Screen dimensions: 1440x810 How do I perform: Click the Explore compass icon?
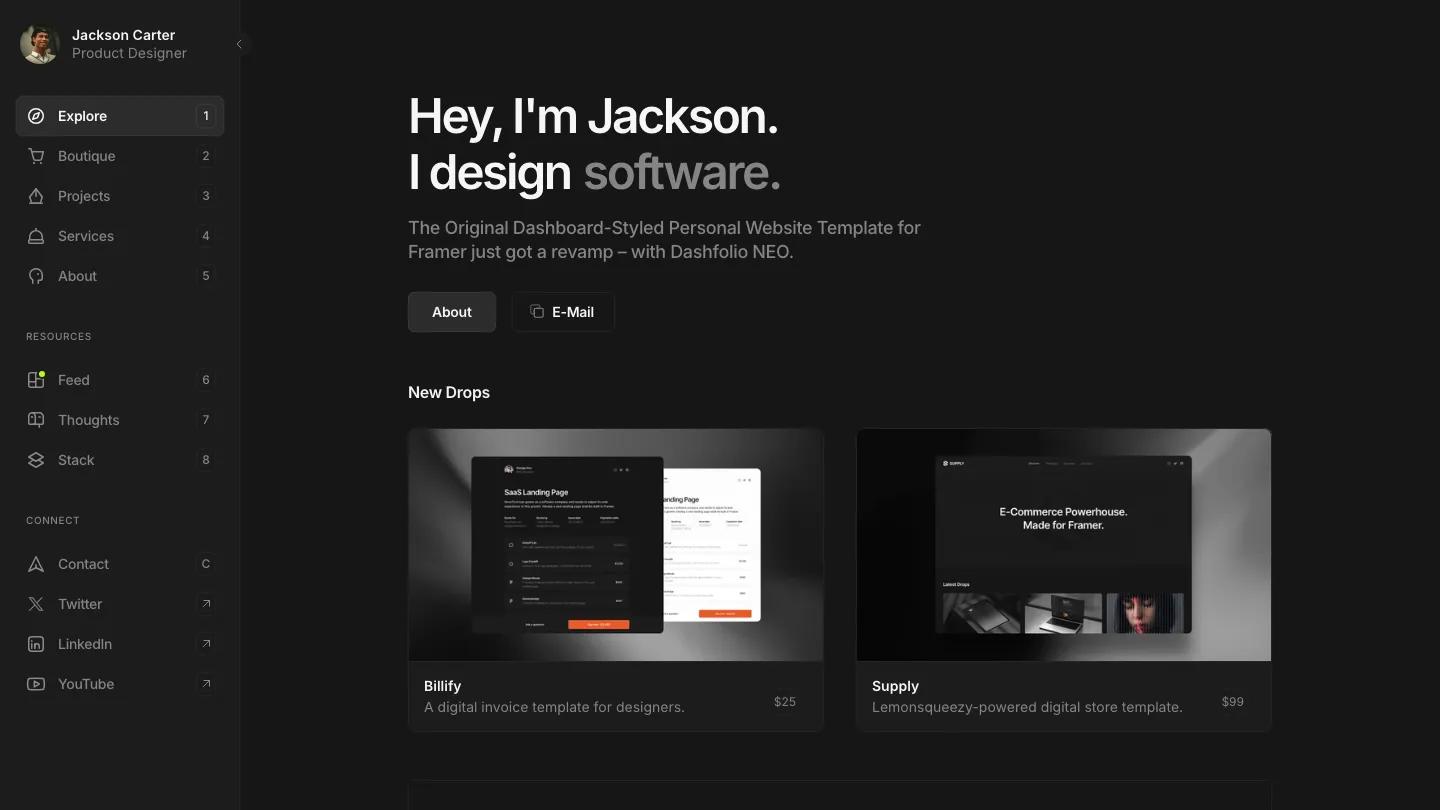[36, 116]
